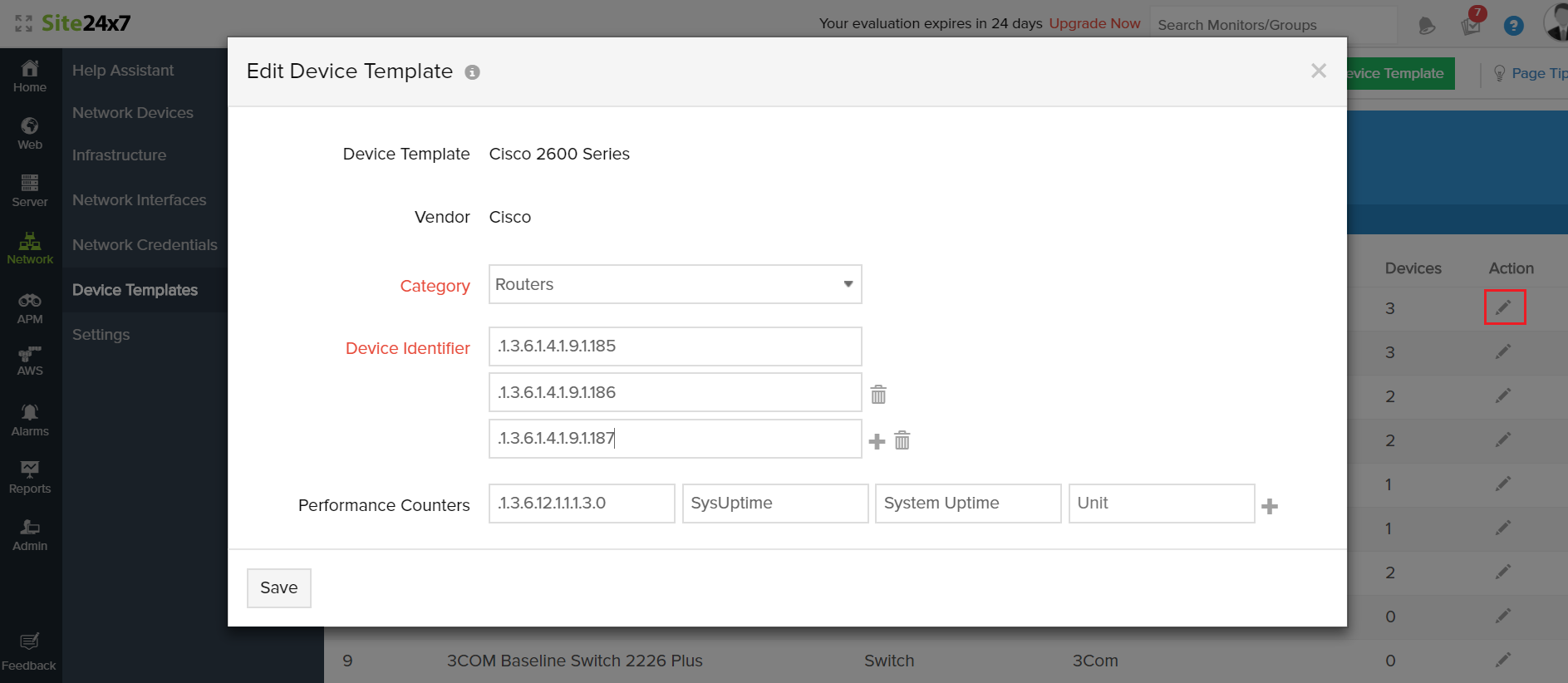This screenshot has height=683, width=1568.
Task: Click the Unit field for performance counter
Action: pos(1162,504)
